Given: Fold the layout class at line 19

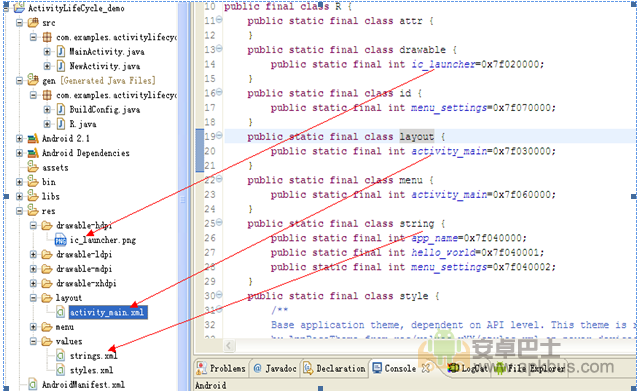Looking at the screenshot, I should 219,135.
